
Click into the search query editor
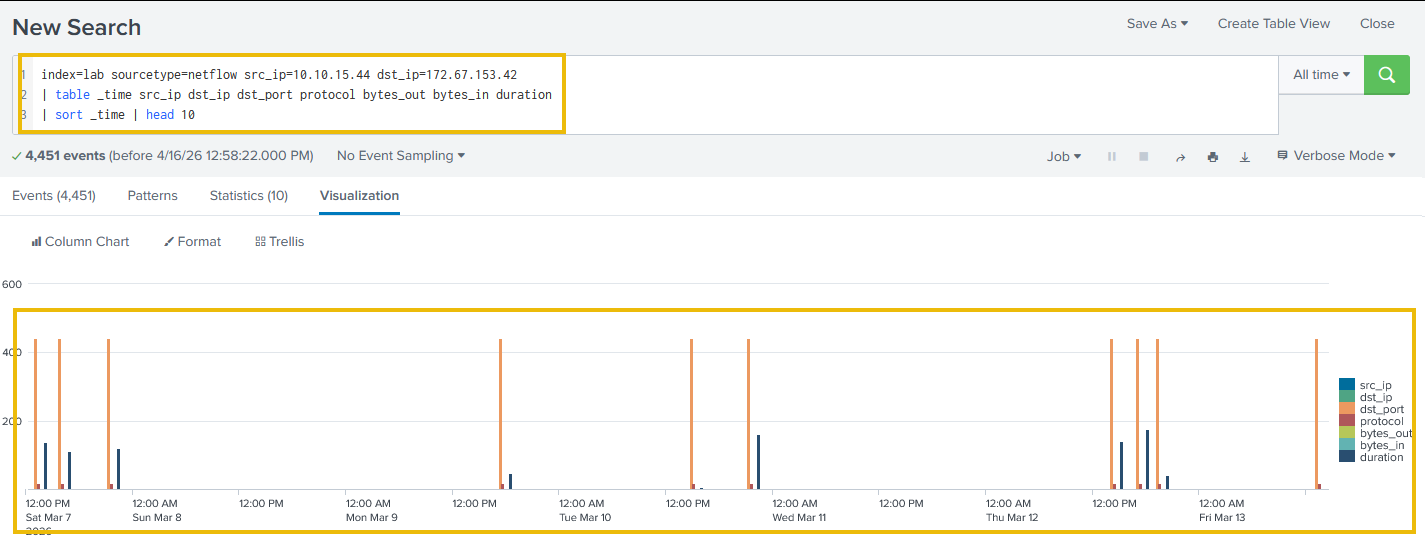click(x=646, y=95)
